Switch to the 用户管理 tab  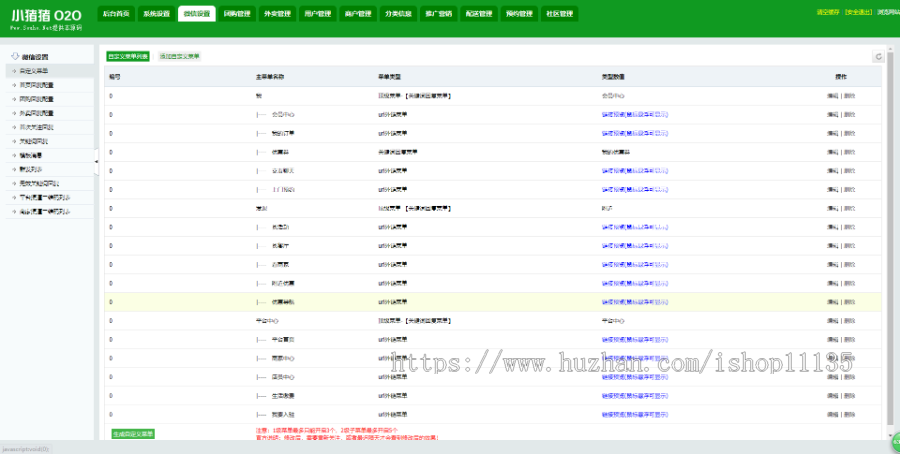(x=317, y=14)
